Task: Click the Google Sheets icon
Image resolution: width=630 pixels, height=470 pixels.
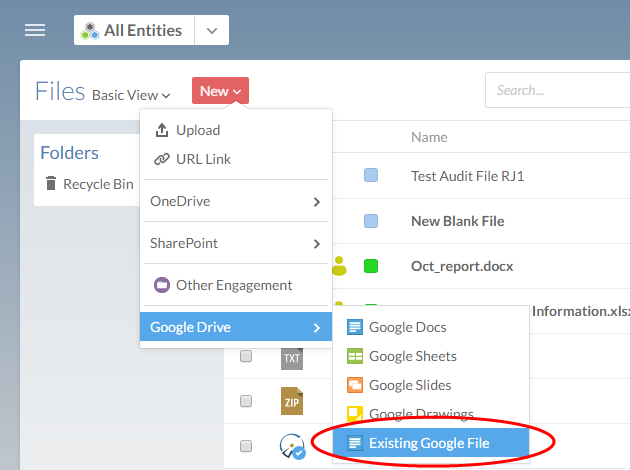Action: tap(354, 356)
